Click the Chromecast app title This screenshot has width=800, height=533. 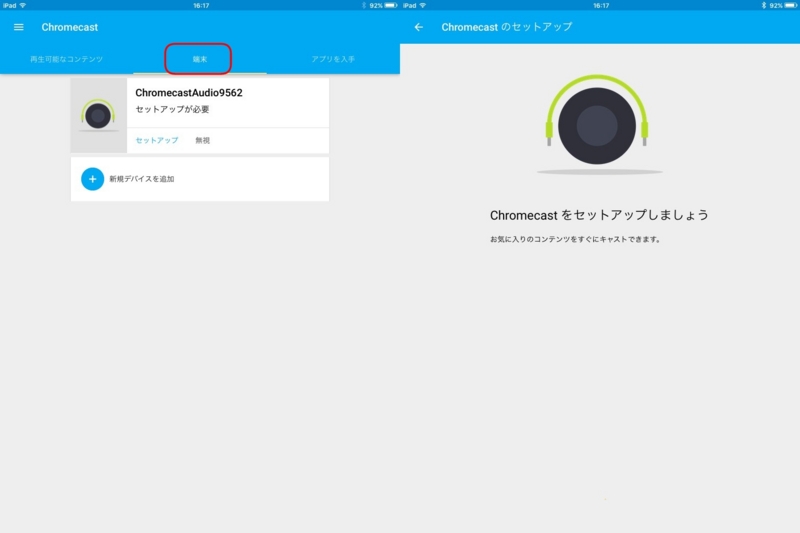pyautogui.click(x=70, y=27)
